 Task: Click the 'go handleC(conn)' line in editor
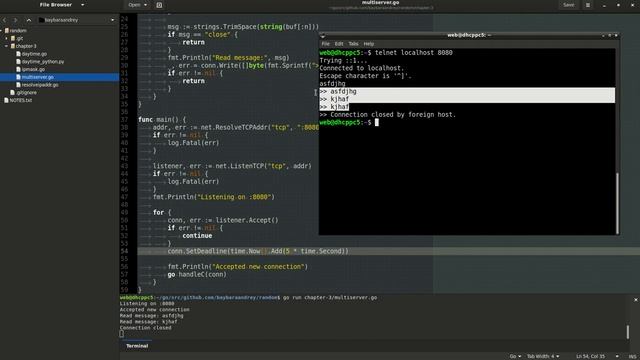click(x=197, y=275)
